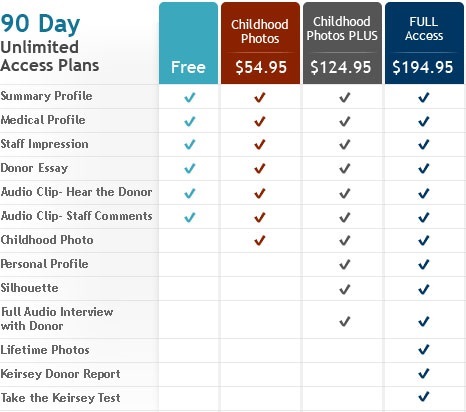Click Audio Clip- Hear the Donor label
The width and height of the screenshot is (466, 412).
coord(77,192)
